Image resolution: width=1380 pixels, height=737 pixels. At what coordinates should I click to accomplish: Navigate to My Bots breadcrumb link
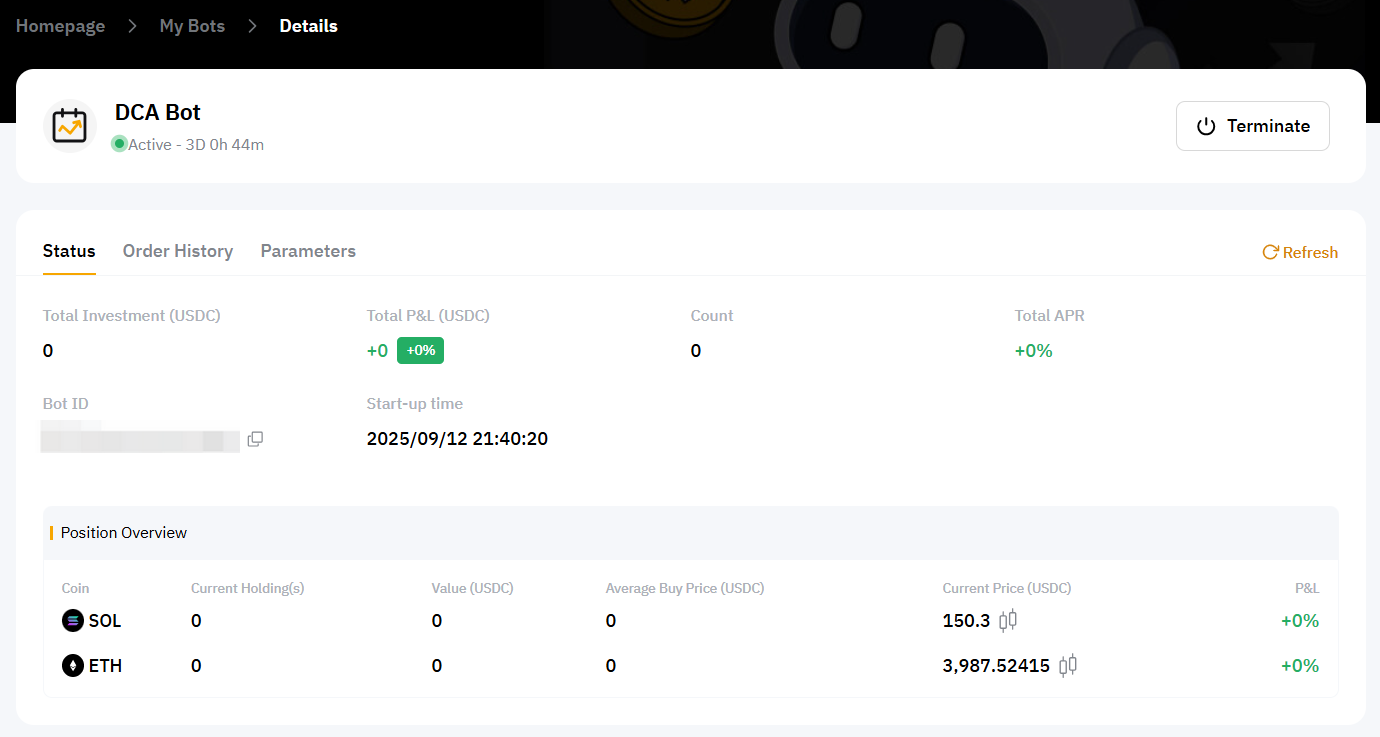coord(192,26)
